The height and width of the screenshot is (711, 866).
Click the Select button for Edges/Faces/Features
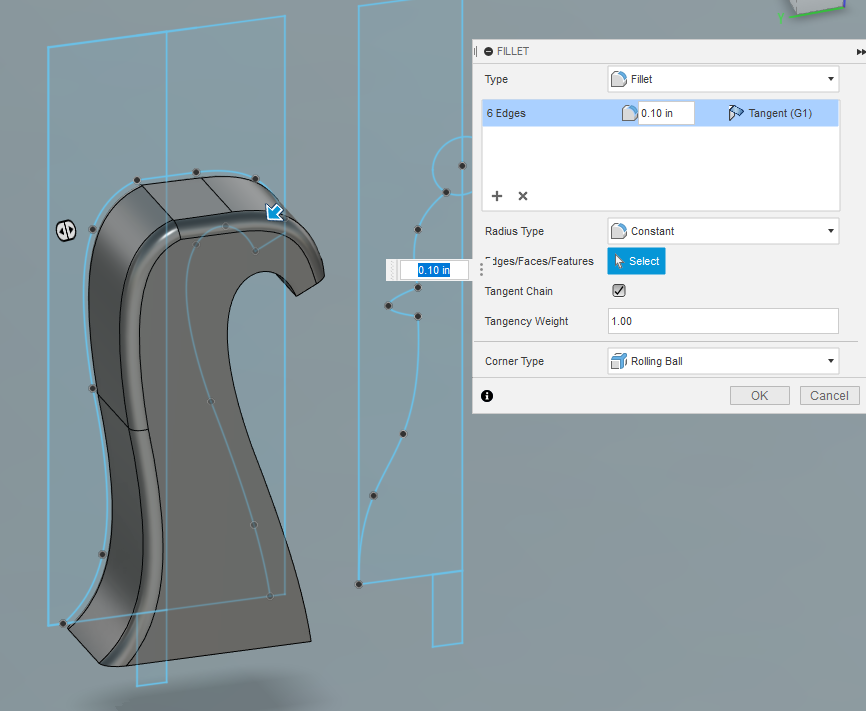click(636, 261)
